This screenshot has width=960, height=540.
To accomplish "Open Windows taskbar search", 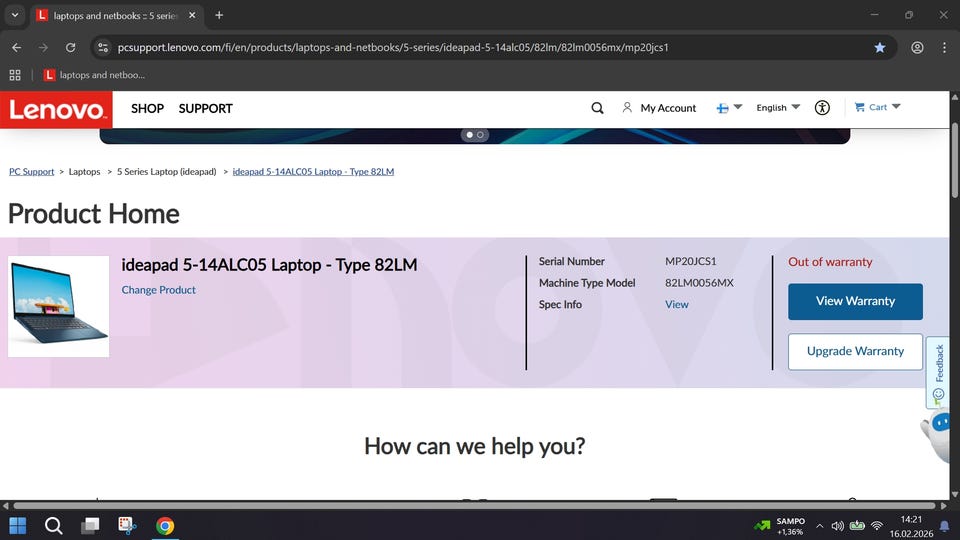I will [x=53, y=525].
